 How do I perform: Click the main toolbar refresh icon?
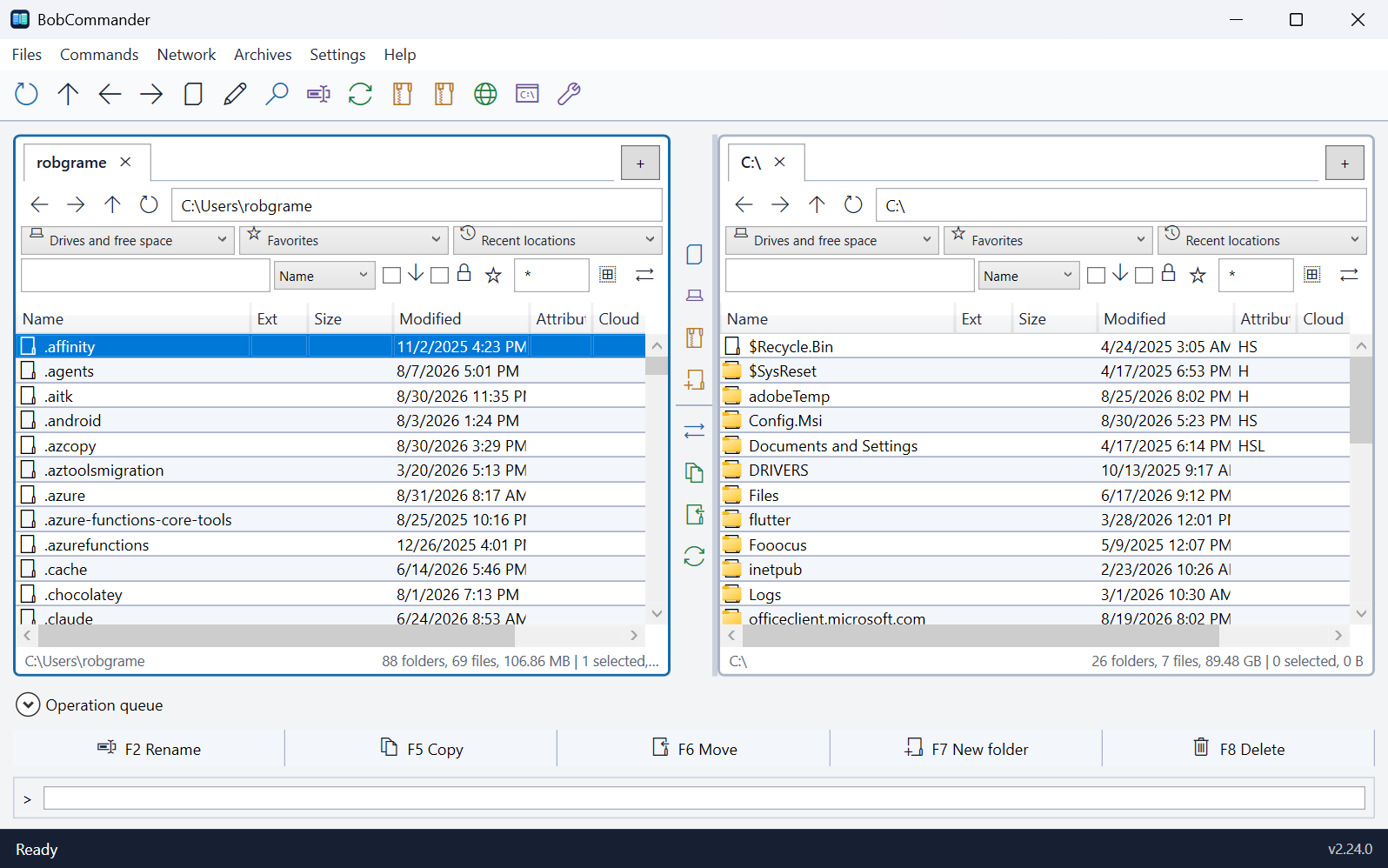pos(27,94)
